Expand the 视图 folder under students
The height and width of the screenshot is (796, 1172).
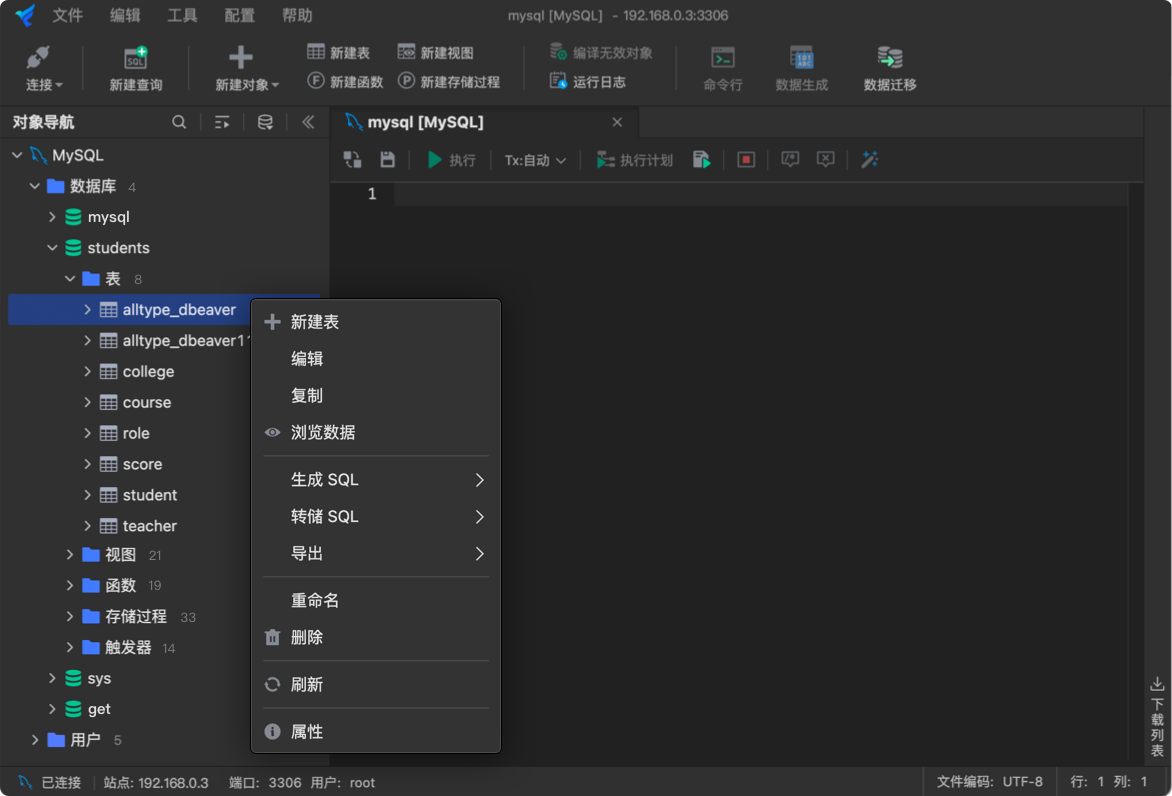pyautogui.click(x=68, y=555)
